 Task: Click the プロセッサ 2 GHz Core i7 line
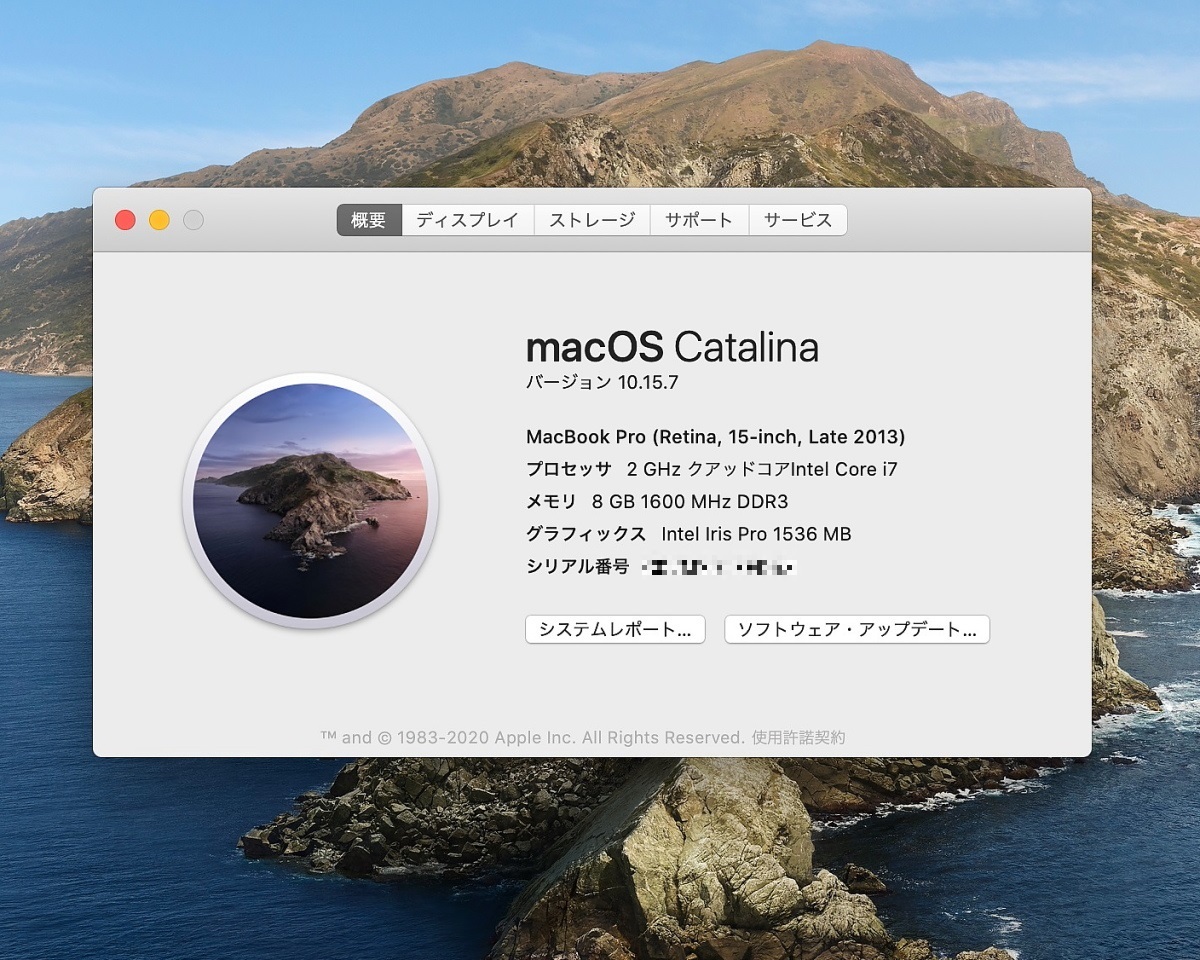711,469
